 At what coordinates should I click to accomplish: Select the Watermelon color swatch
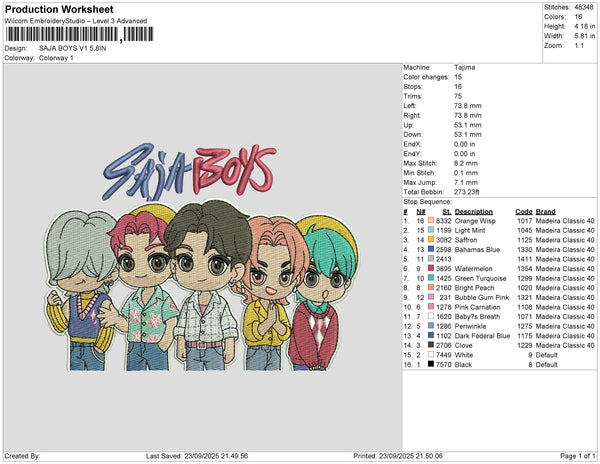(431, 269)
